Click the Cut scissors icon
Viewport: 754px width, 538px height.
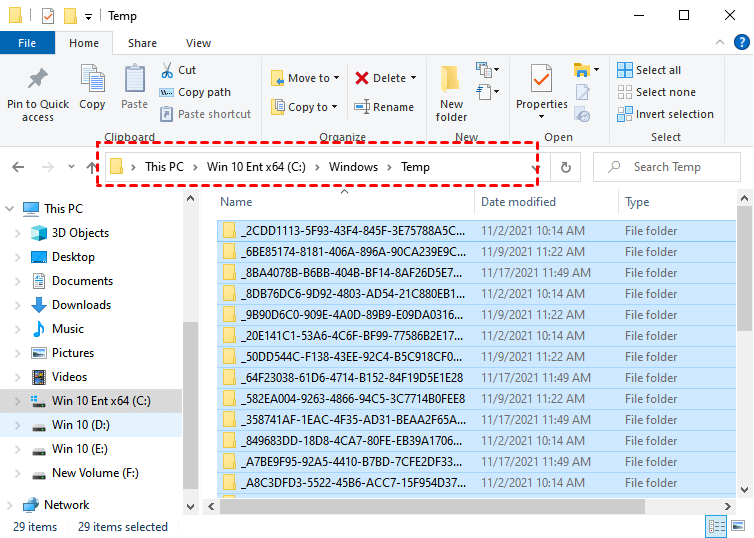(x=166, y=70)
